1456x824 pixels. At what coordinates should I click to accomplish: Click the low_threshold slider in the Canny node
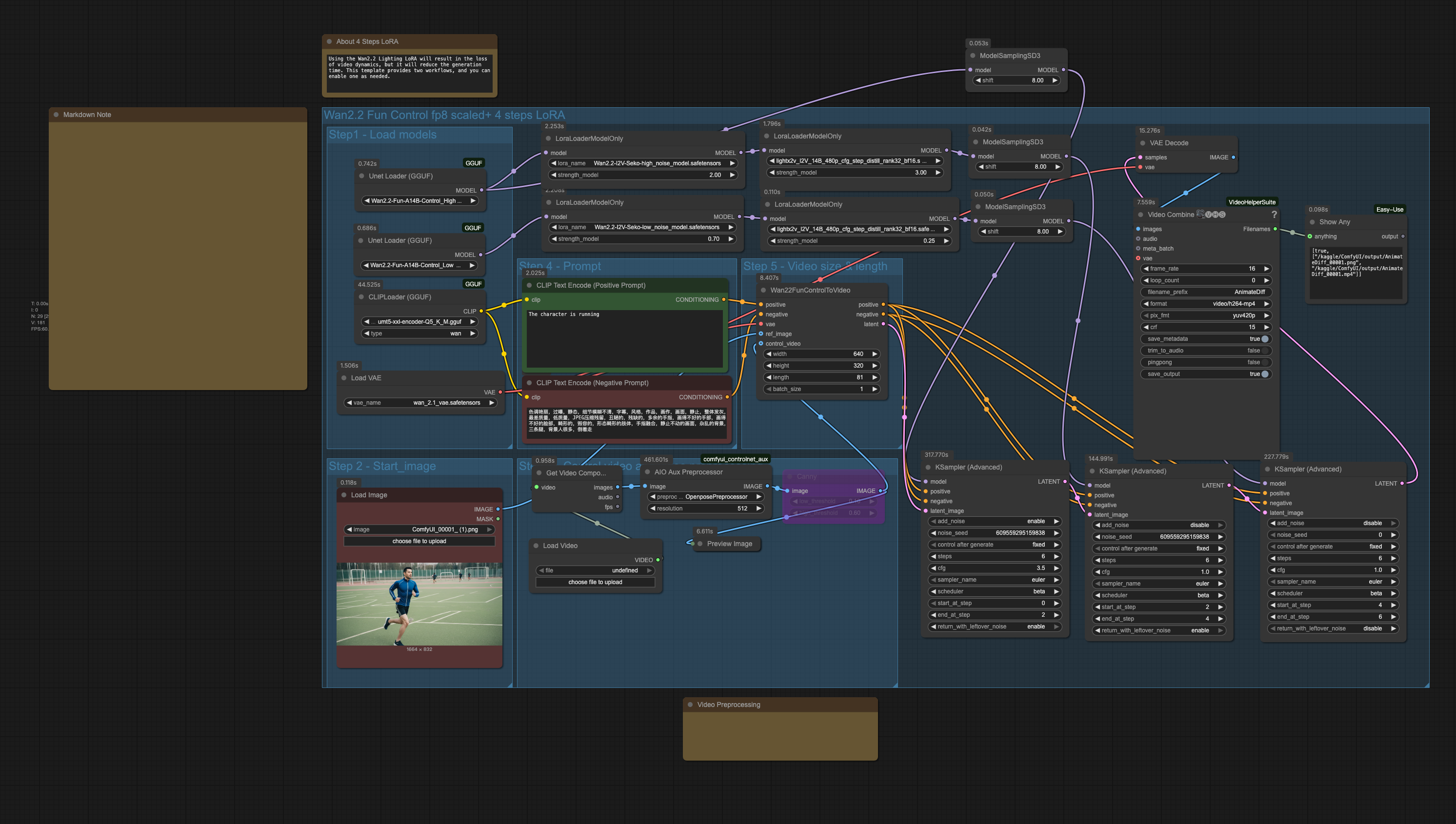[x=833, y=501]
